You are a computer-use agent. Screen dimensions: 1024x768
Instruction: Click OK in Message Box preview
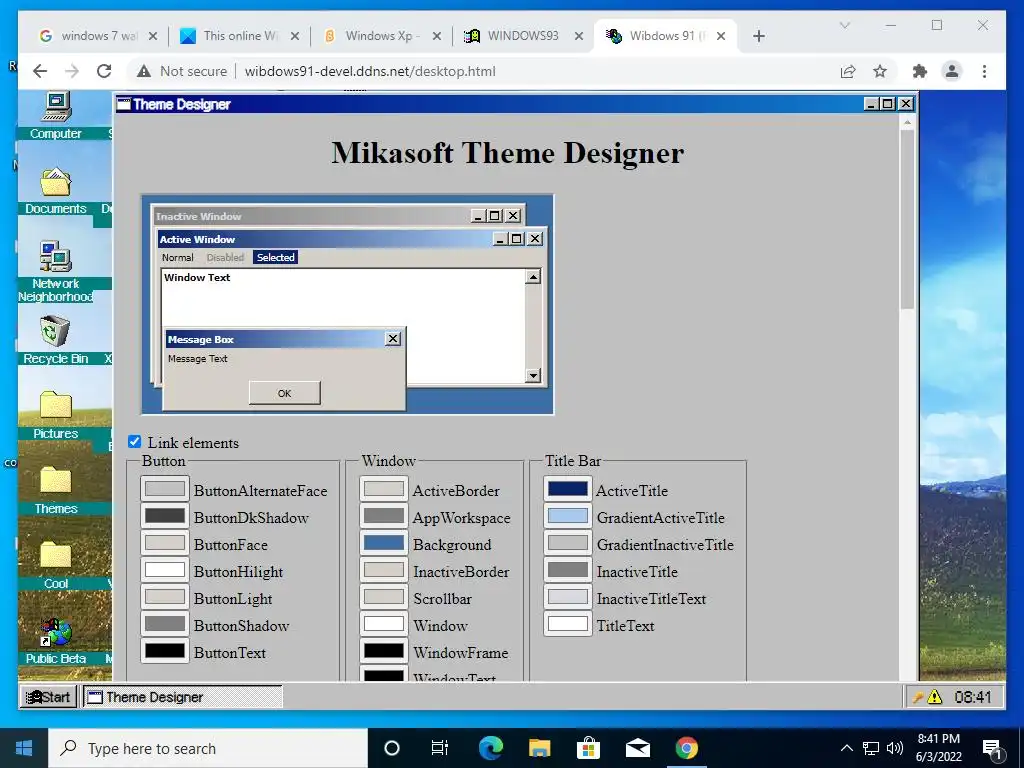[x=285, y=393]
